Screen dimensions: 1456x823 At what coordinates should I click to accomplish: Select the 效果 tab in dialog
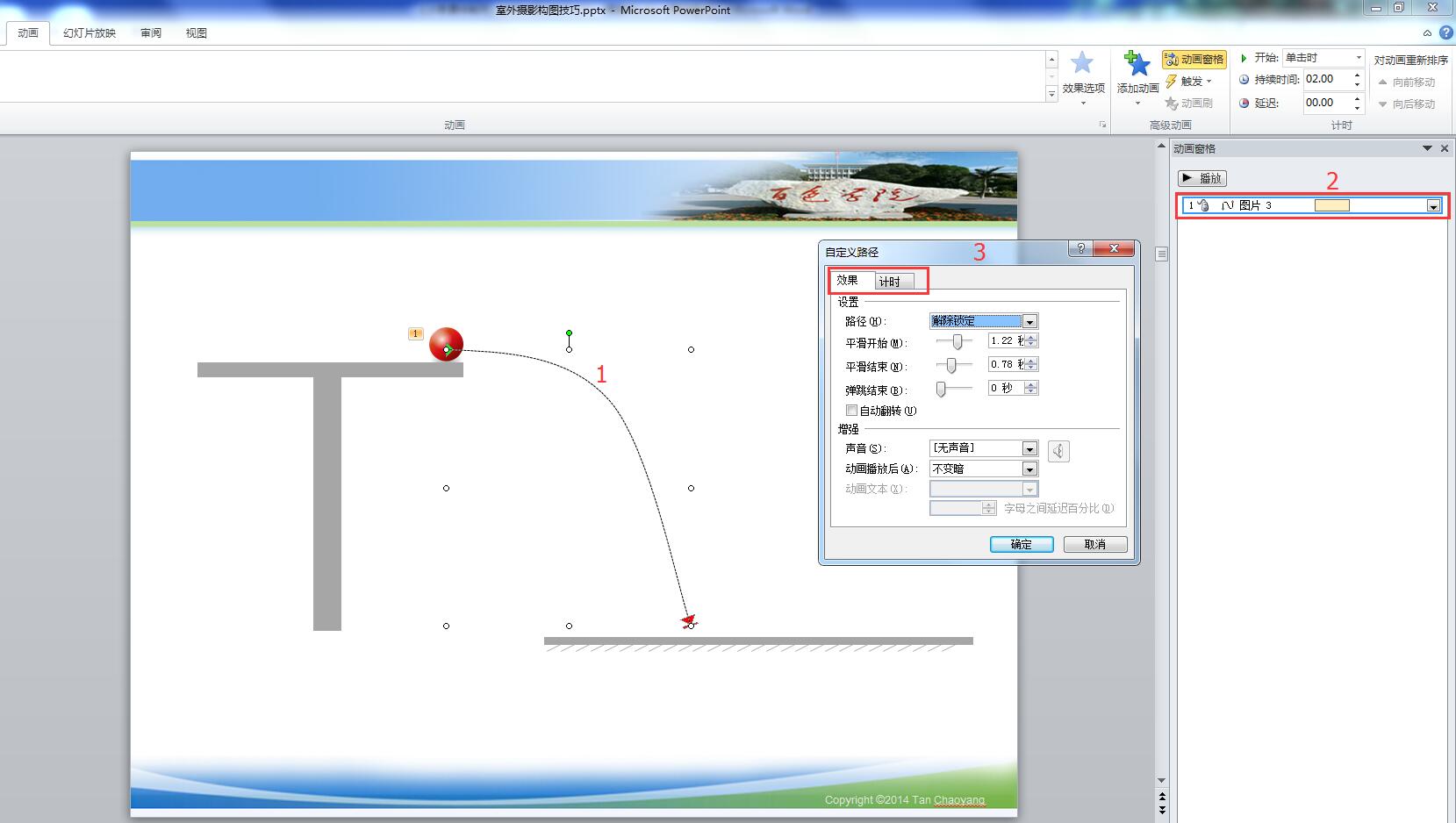tap(848, 280)
